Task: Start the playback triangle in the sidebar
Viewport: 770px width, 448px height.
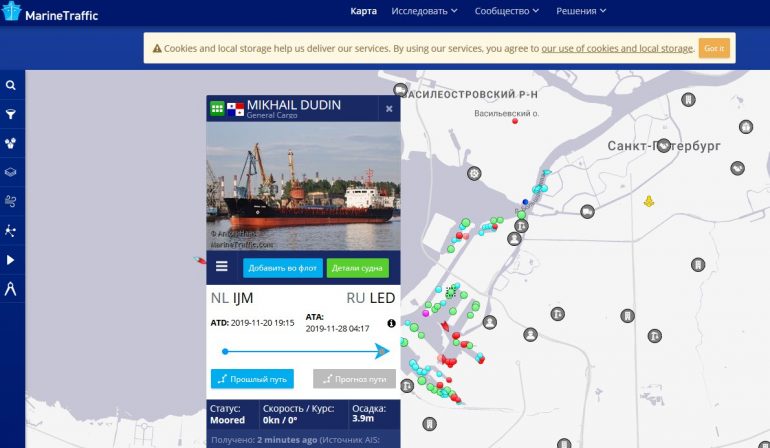Action: pyautogui.click(x=10, y=260)
